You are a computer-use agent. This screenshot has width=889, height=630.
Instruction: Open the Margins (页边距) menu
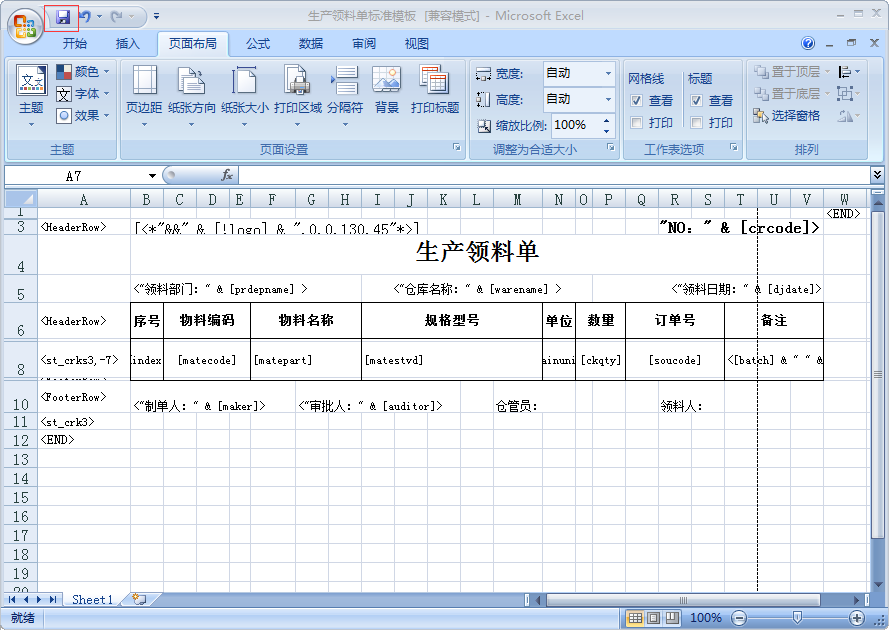[144, 95]
